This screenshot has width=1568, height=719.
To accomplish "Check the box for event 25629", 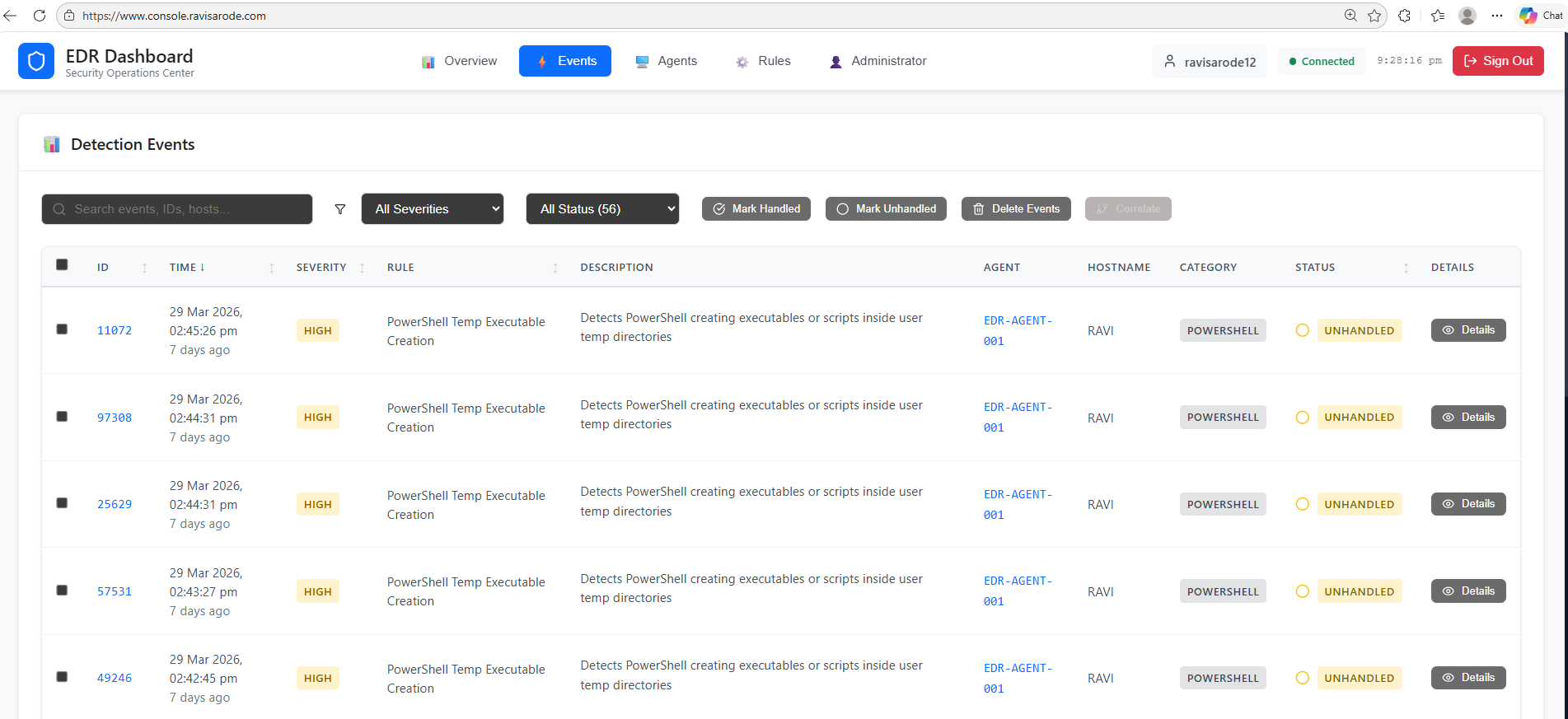I will [x=62, y=503].
